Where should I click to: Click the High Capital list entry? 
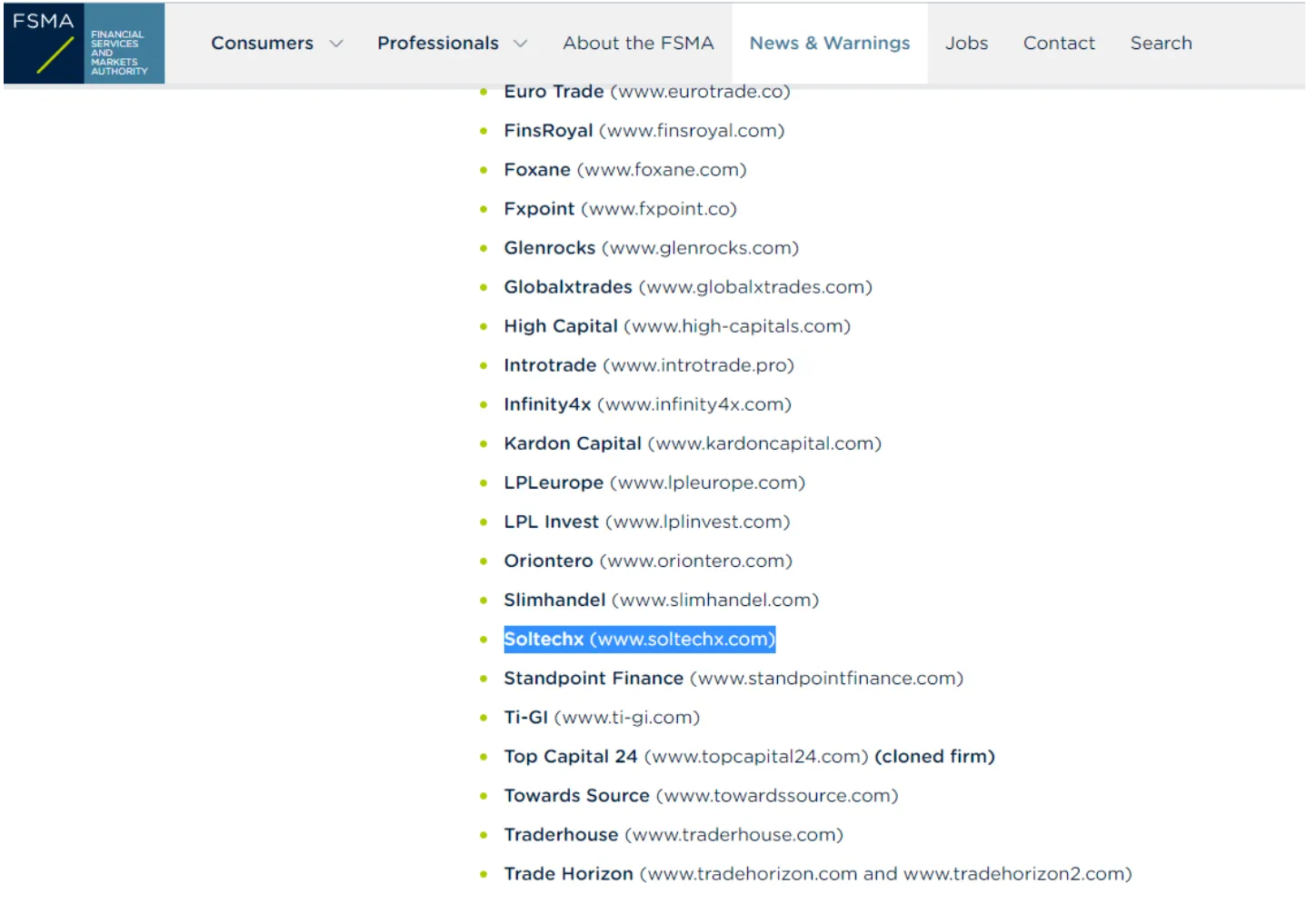click(x=677, y=326)
